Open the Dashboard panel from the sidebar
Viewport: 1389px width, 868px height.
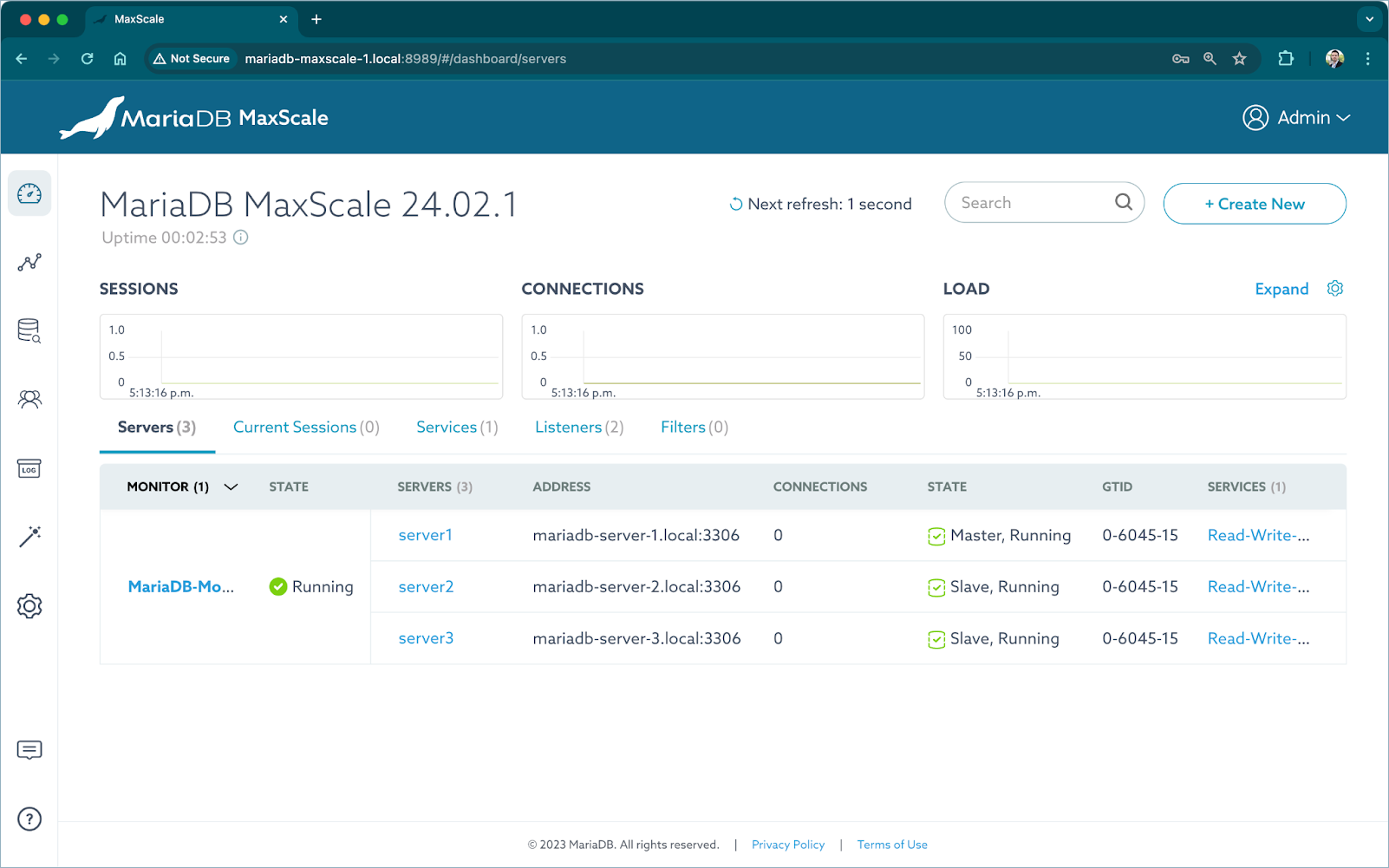click(x=29, y=193)
